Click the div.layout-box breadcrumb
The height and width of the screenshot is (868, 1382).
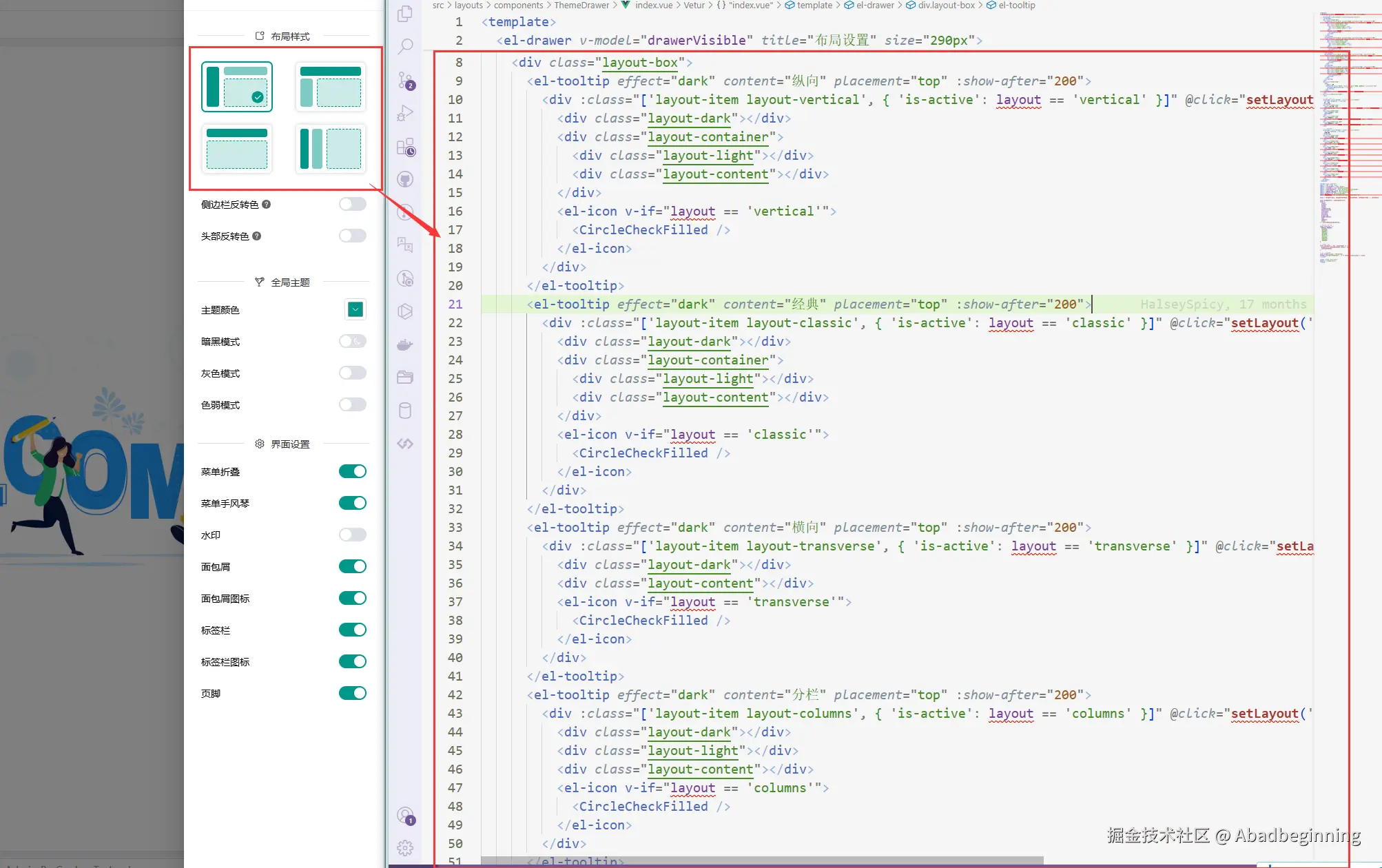[945, 5]
